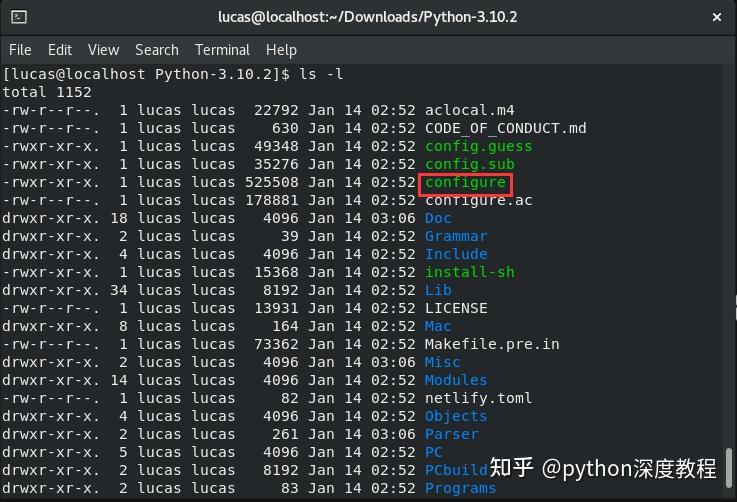The width and height of the screenshot is (737, 502).
Task: Click the Objects directory name
Action: [x=456, y=416]
